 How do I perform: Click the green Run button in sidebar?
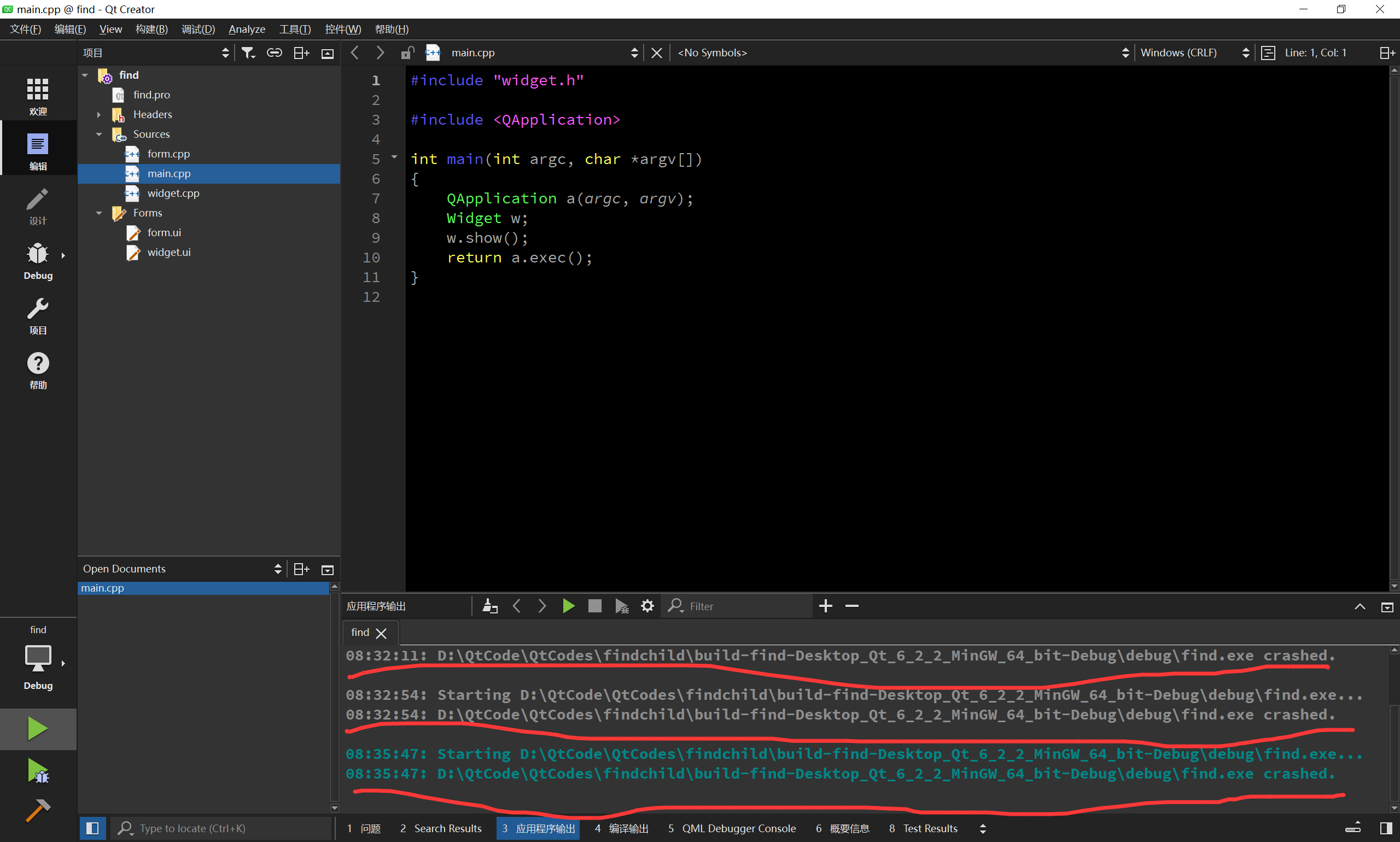tap(37, 728)
